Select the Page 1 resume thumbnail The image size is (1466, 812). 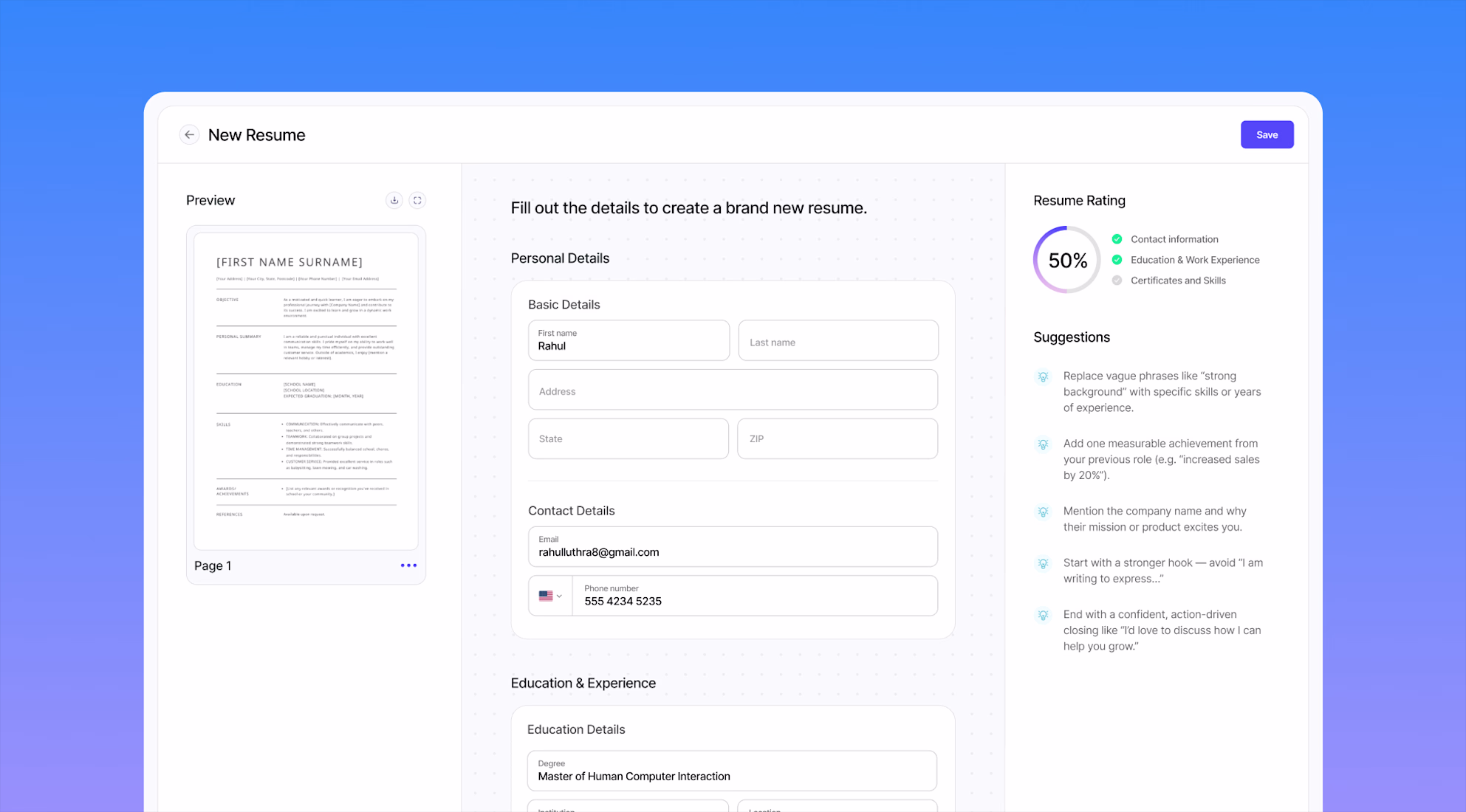[x=306, y=391]
